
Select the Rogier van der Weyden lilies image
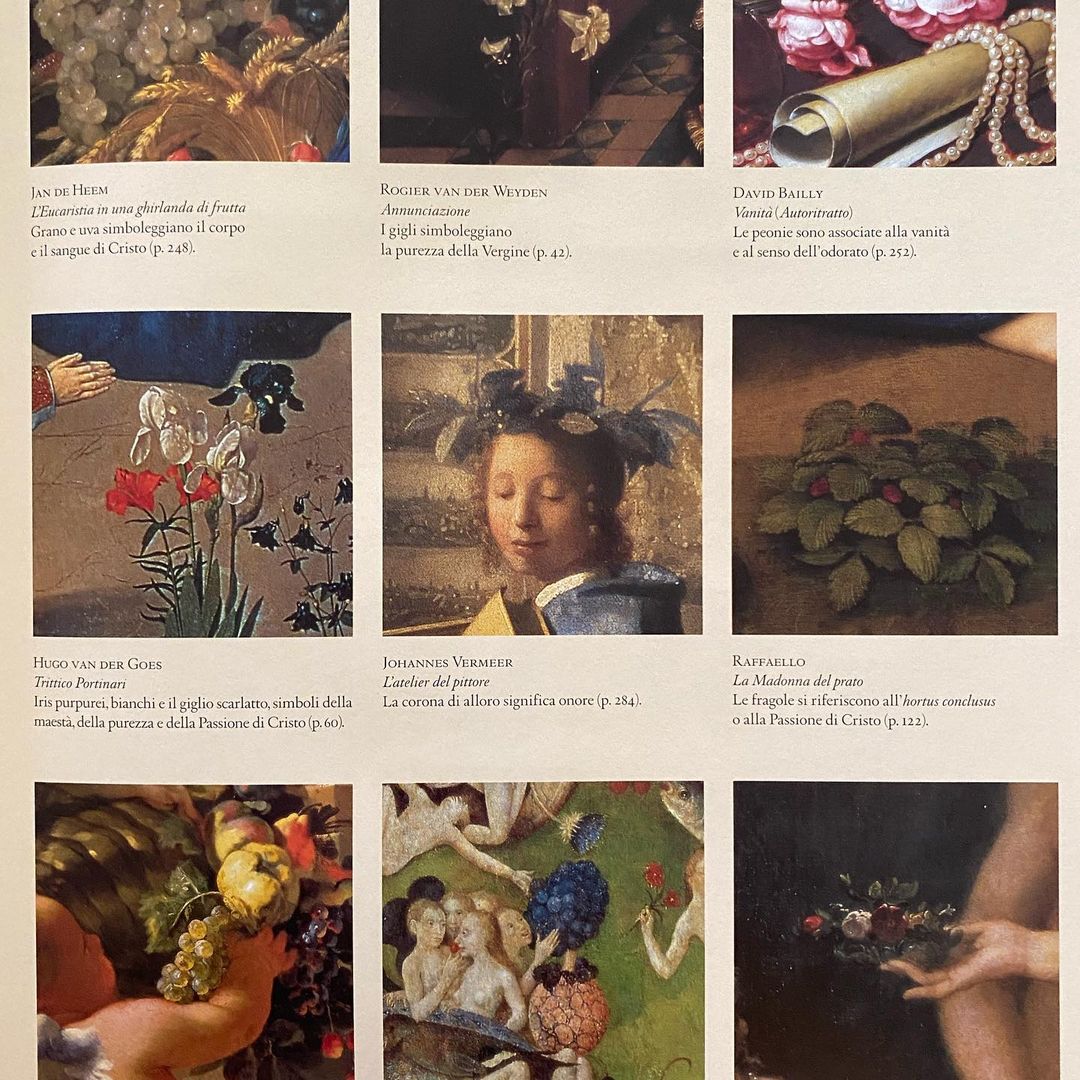541,83
